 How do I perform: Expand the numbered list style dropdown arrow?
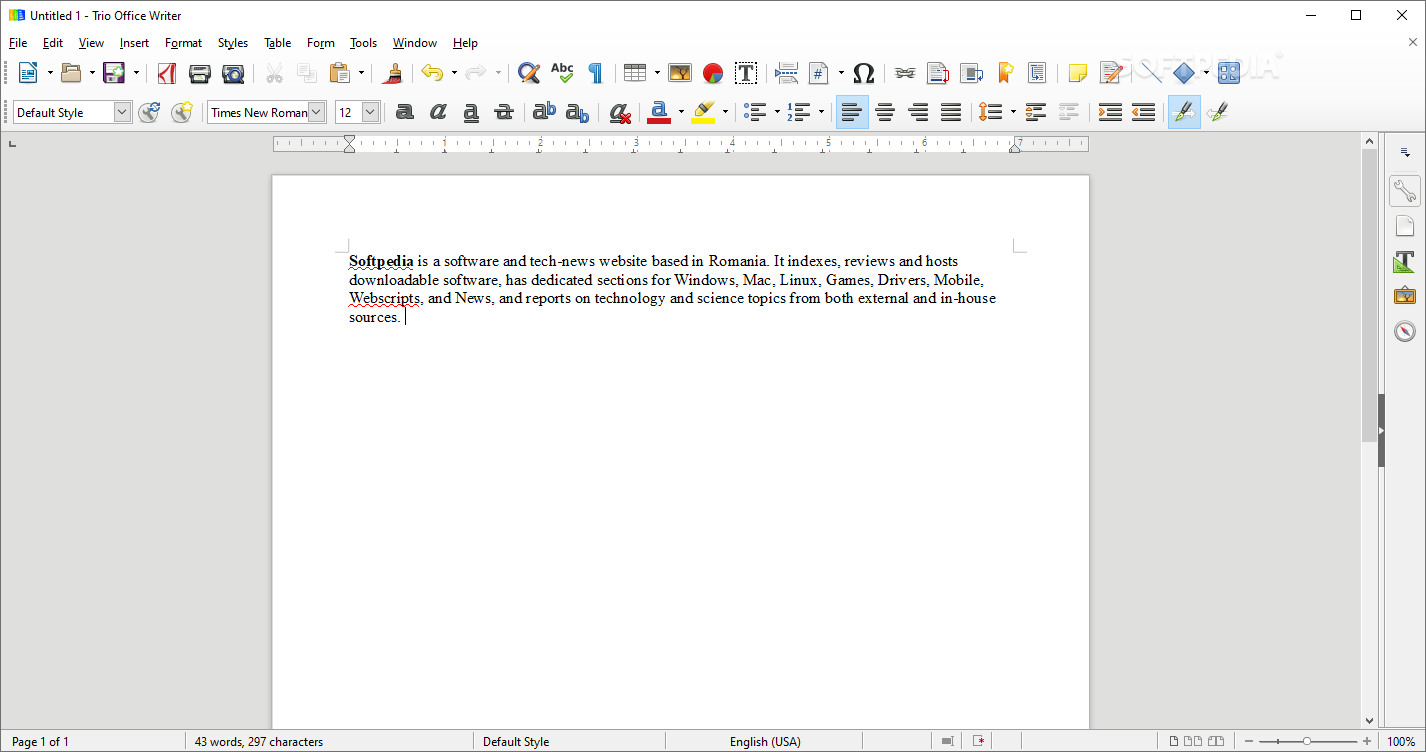click(x=821, y=112)
